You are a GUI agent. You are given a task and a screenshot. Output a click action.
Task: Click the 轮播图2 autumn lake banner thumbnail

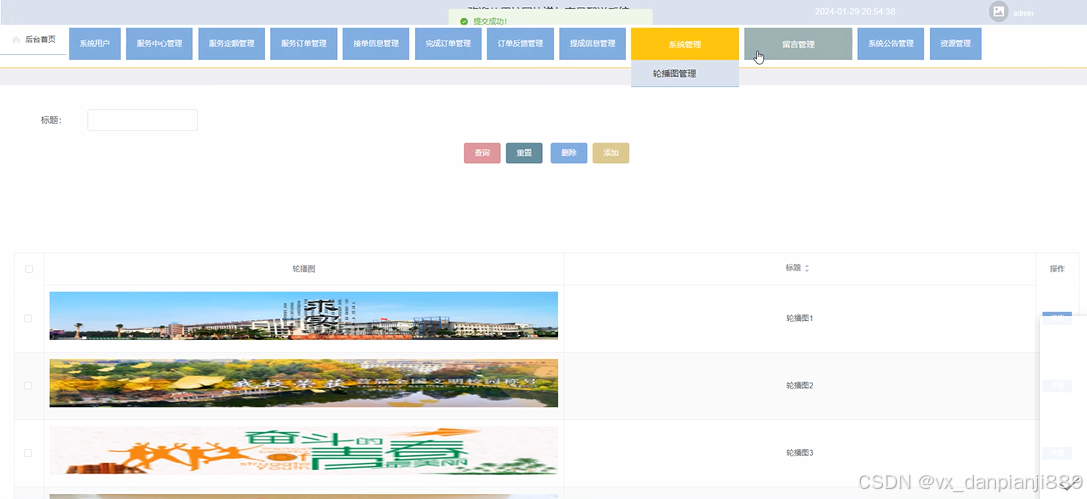point(304,383)
